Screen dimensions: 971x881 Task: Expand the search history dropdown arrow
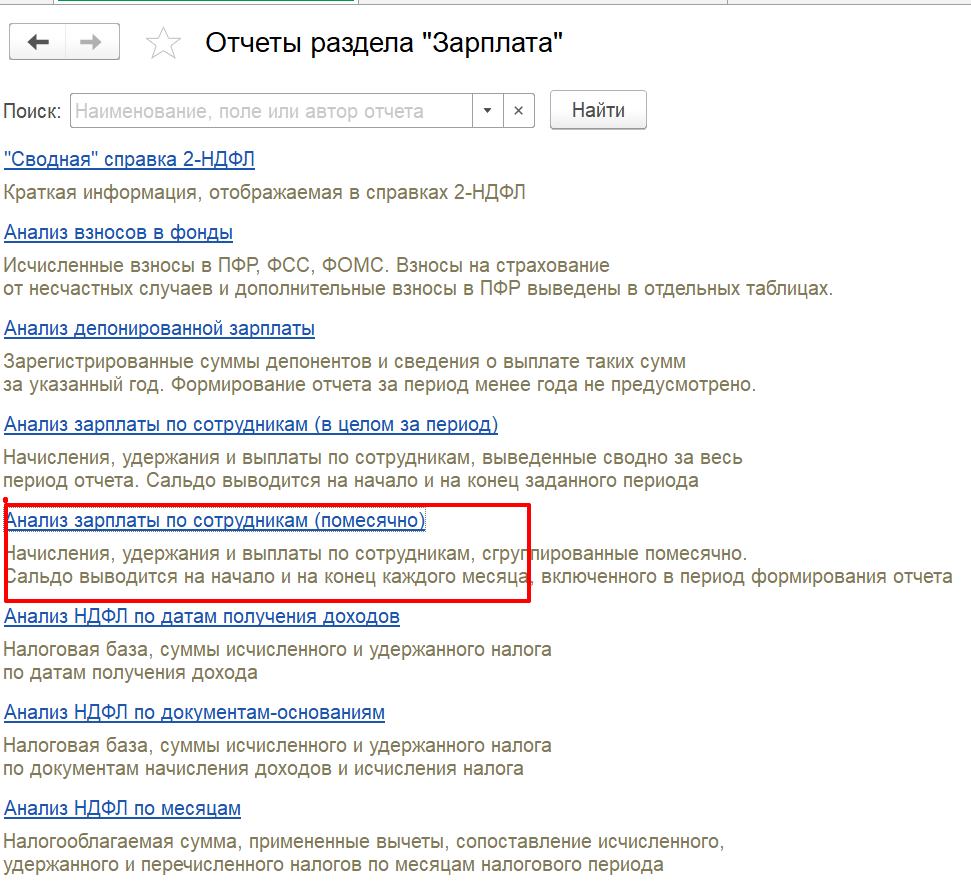click(x=487, y=111)
